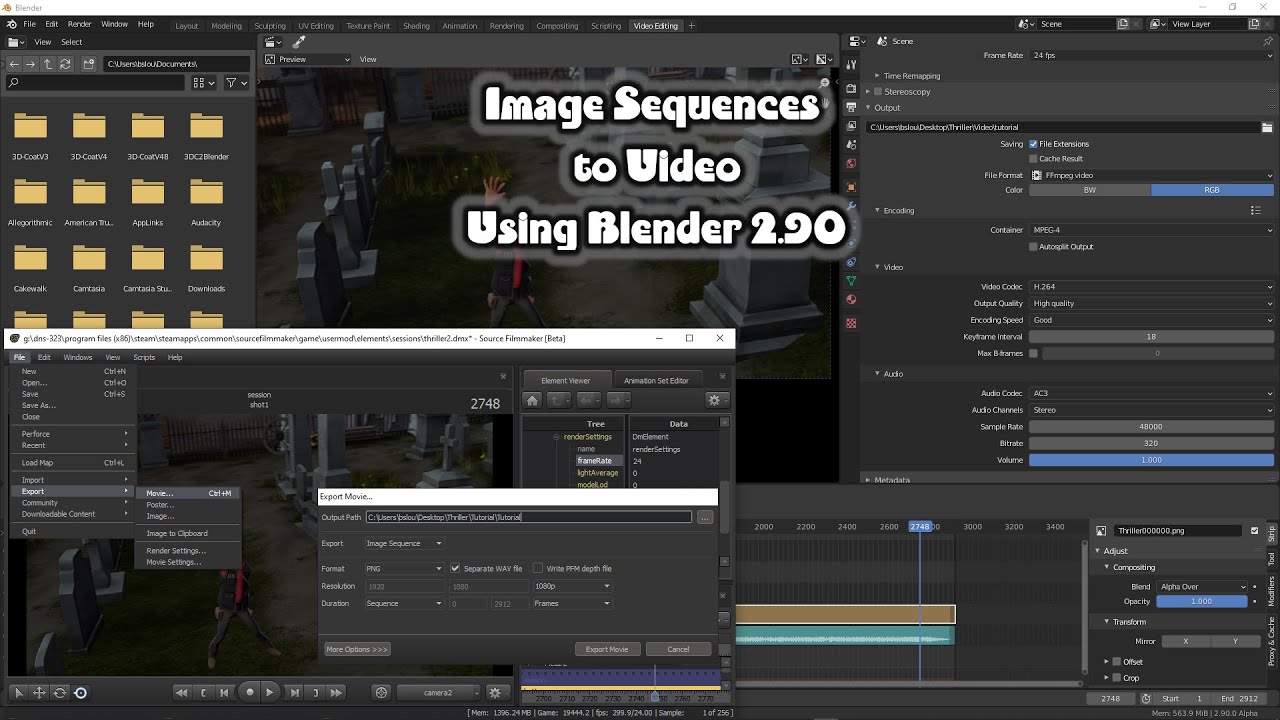The width and height of the screenshot is (1280, 720).
Task: Select the SFM selection arrow tool
Action: (x=18, y=692)
